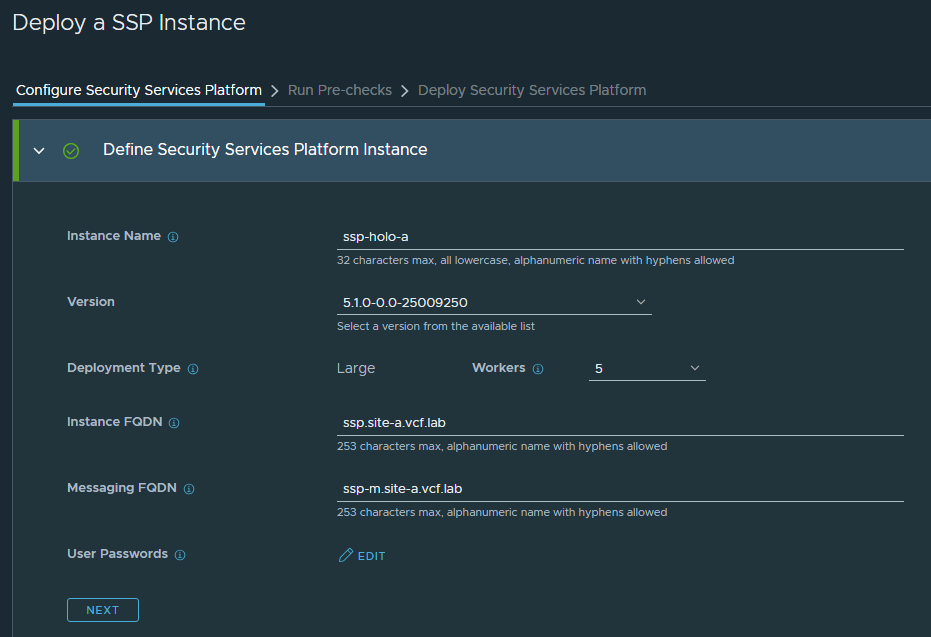Expand the Workers count dropdown
Screen dimensions: 931x637
(647, 369)
